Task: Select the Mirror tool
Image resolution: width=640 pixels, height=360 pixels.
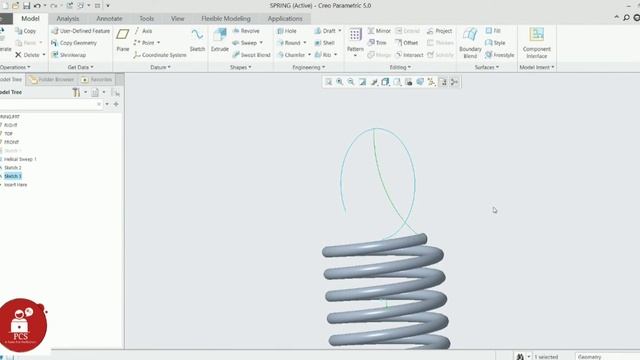Action: [x=379, y=31]
